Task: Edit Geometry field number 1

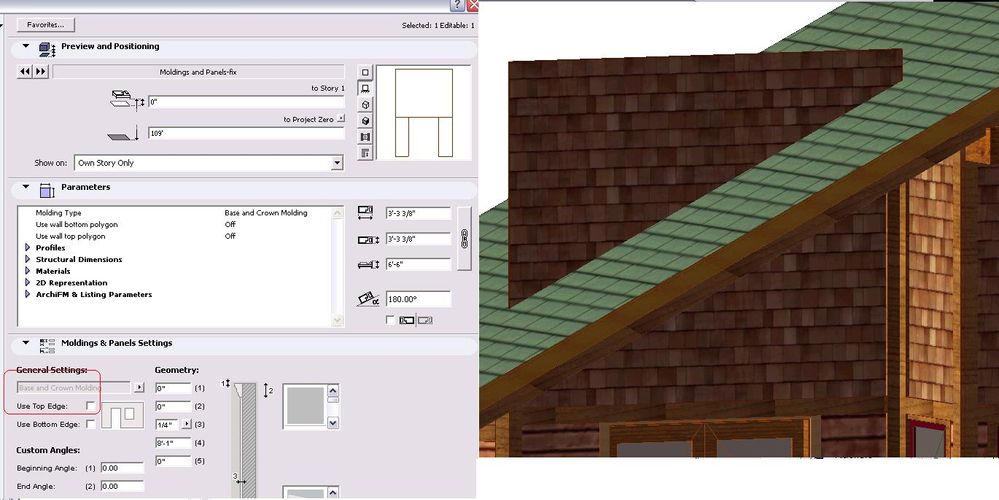Action: [x=173, y=388]
